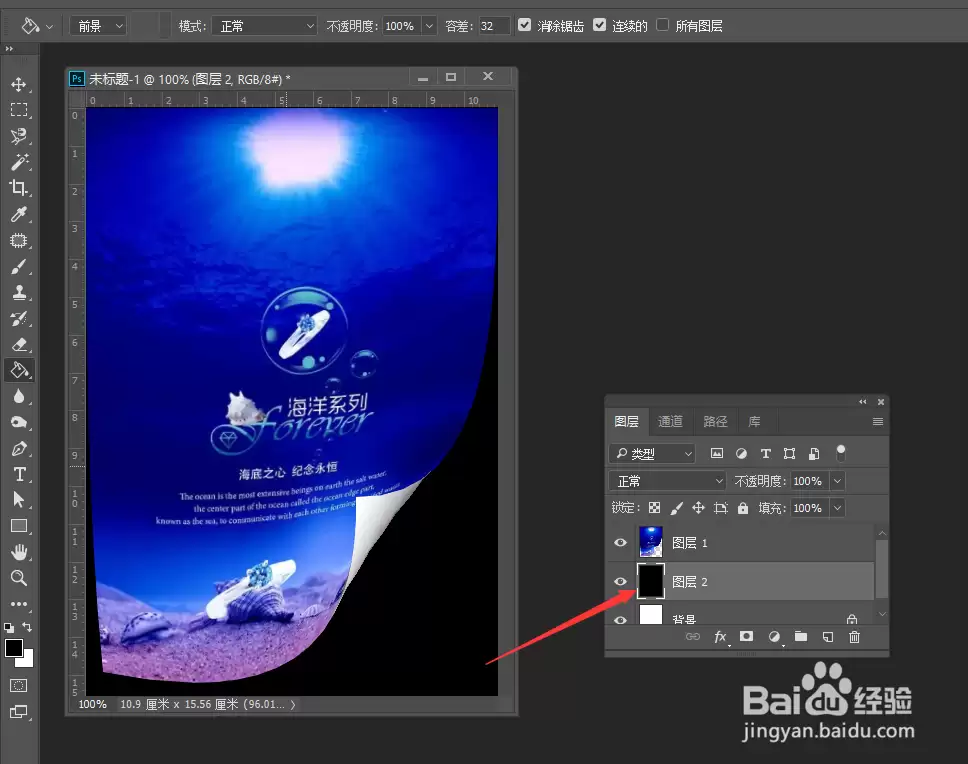Select the Move tool
The image size is (968, 764).
coord(19,85)
